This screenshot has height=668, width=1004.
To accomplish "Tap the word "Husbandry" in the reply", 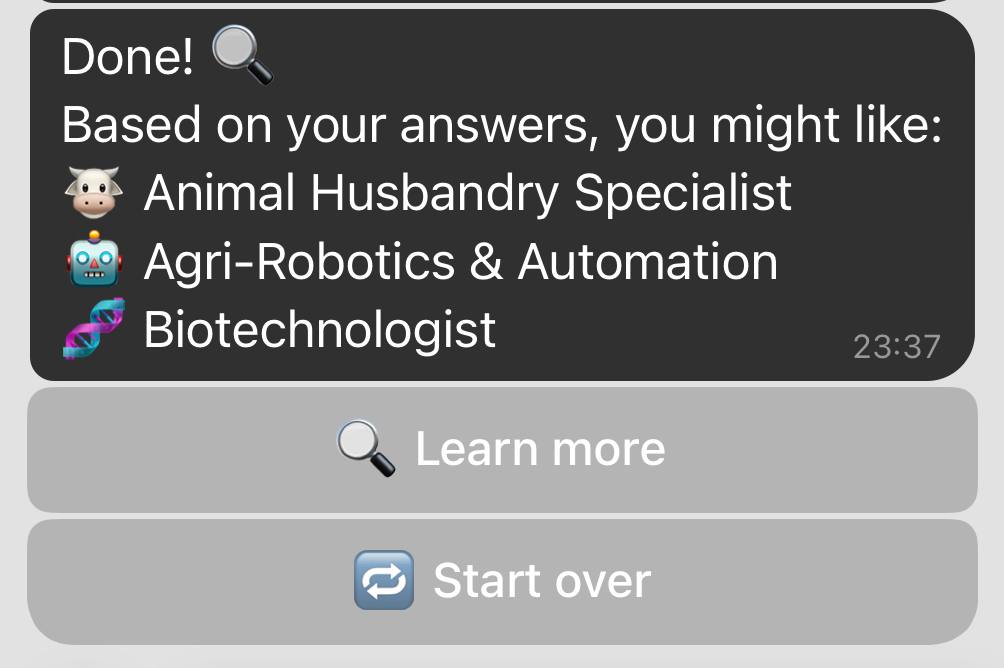I will pos(435,193).
